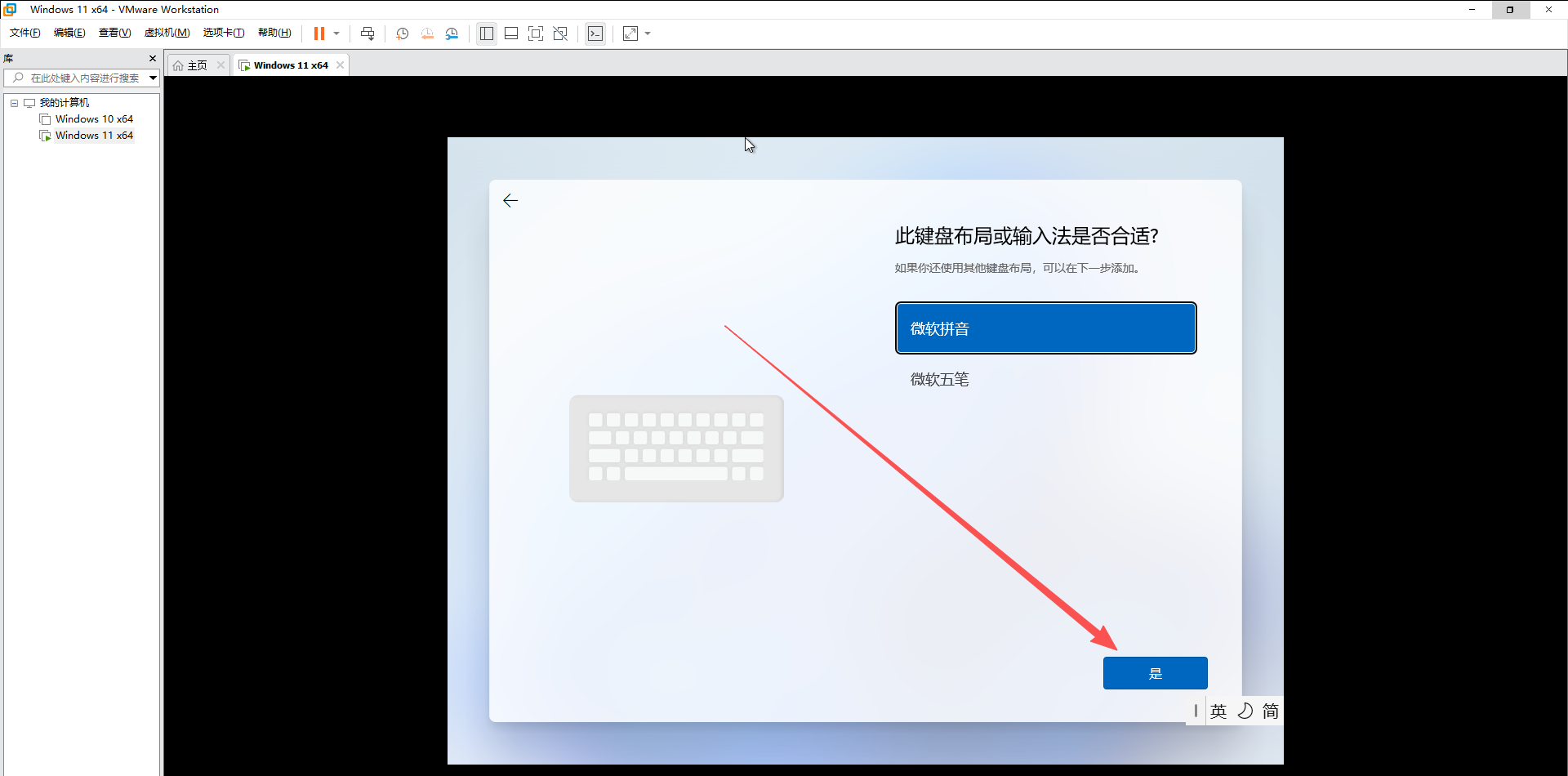Toggle the half-moon full/half width indicator
1568x776 pixels.
coord(1245,711)
